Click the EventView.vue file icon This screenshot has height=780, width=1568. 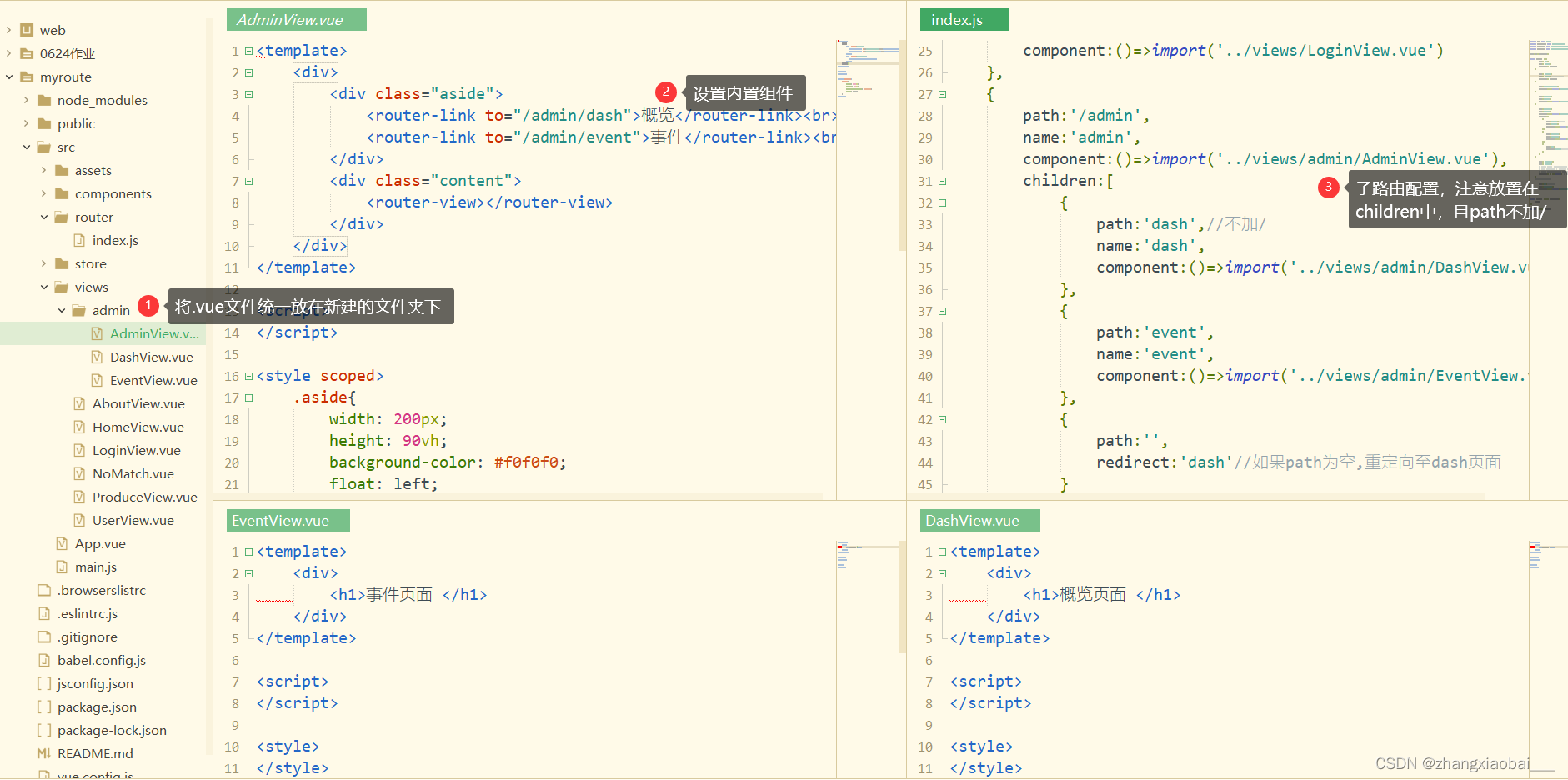coord(97,380)
